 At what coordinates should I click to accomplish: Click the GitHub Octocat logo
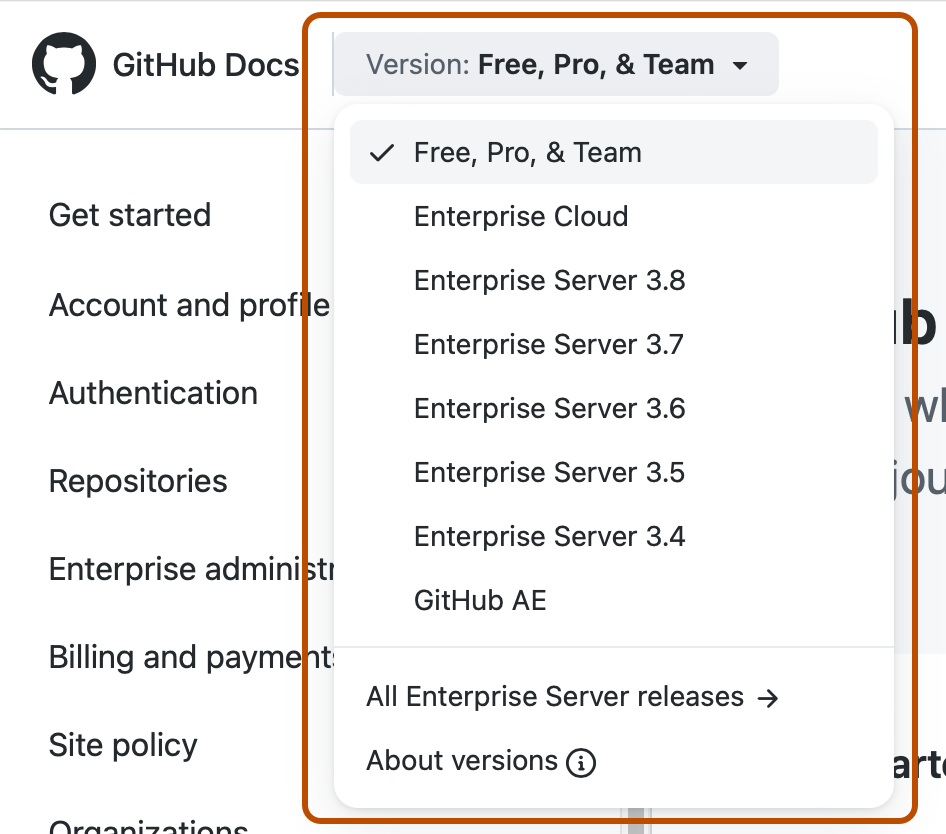64,63
